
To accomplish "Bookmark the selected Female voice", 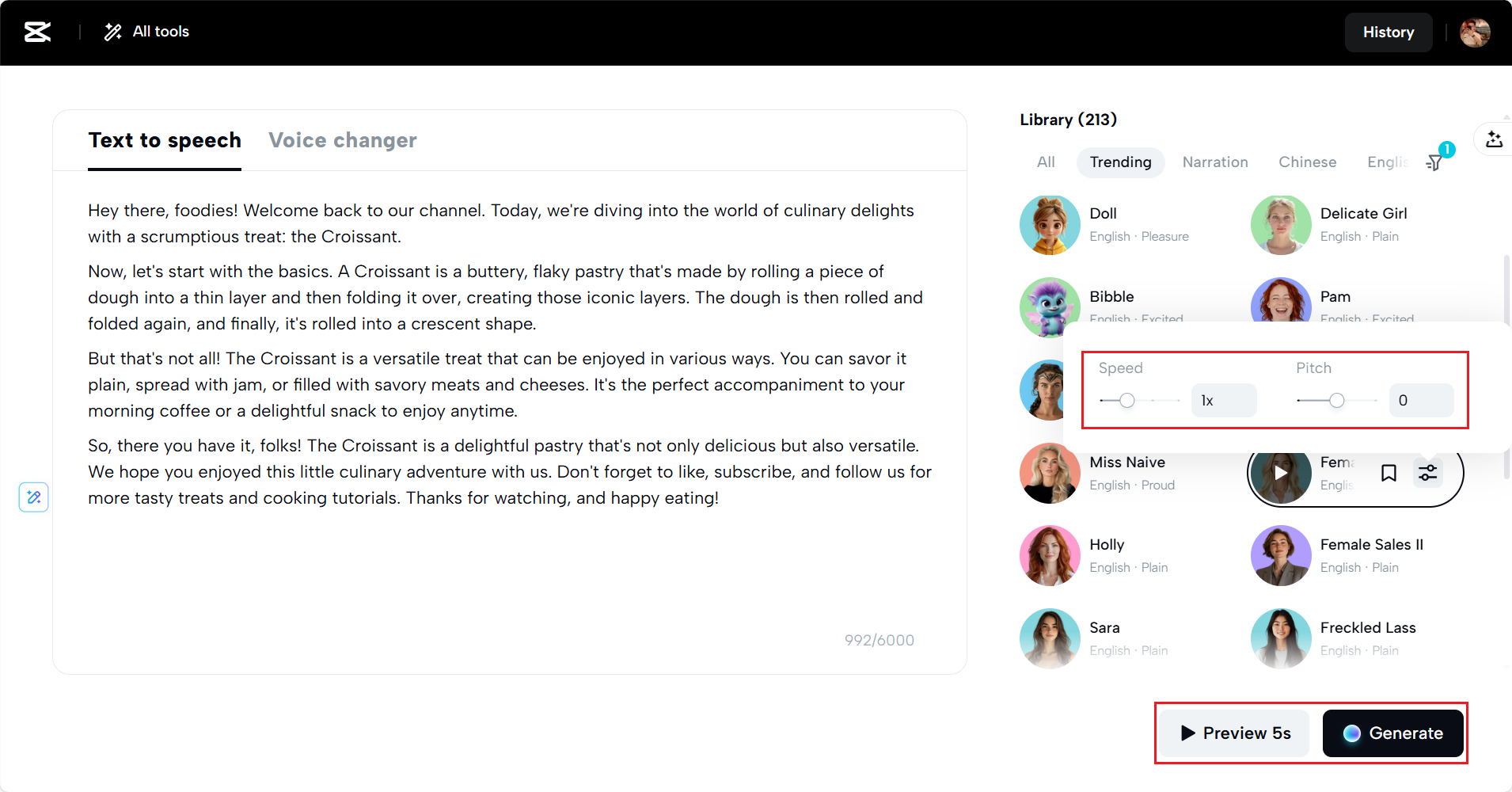I will 1389,473.
